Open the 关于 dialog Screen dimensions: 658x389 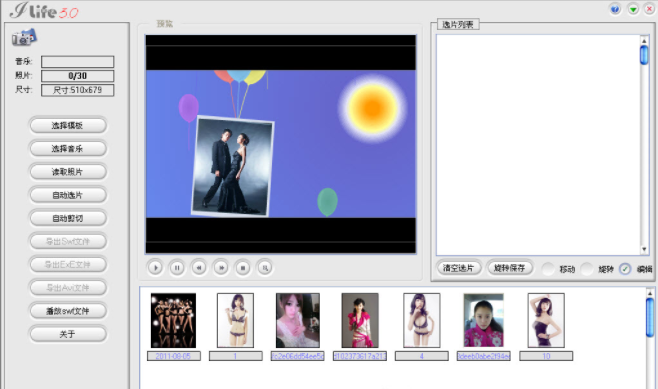tap(68, 334)
